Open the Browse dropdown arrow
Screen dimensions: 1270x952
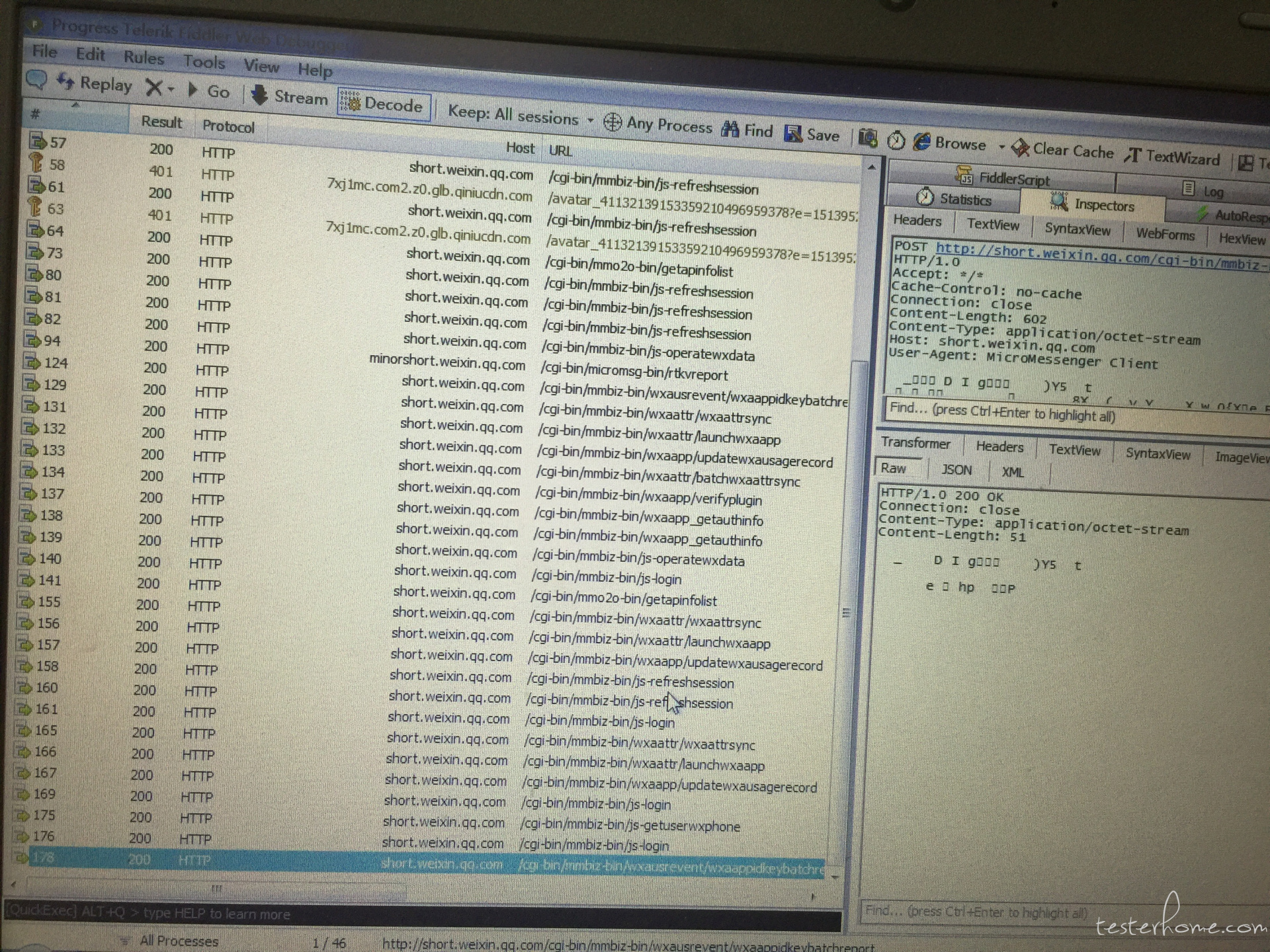(x=1001, y=146)
